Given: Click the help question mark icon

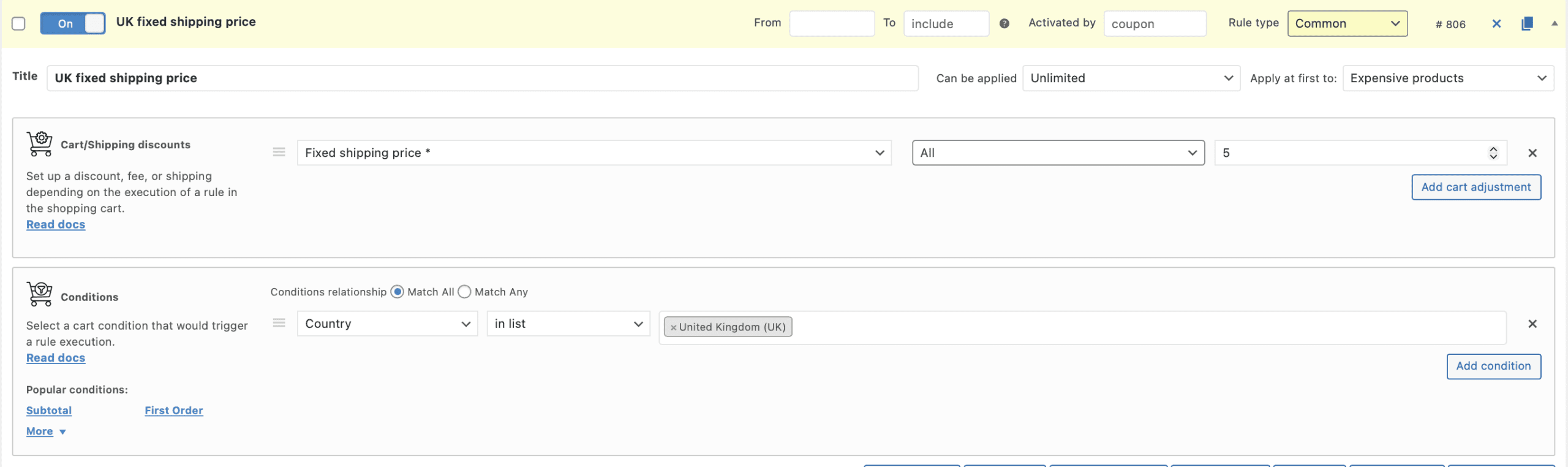Looking at the screenshot, I should pos(1004,23).
